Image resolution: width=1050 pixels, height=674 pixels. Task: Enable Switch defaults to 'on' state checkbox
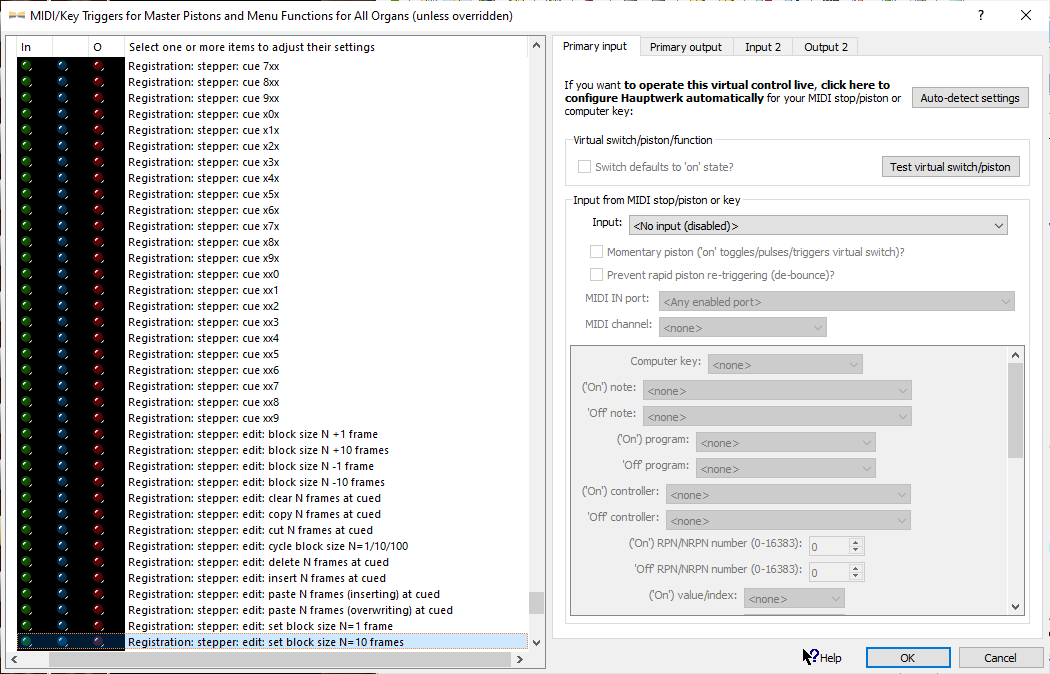coord(584,167)
